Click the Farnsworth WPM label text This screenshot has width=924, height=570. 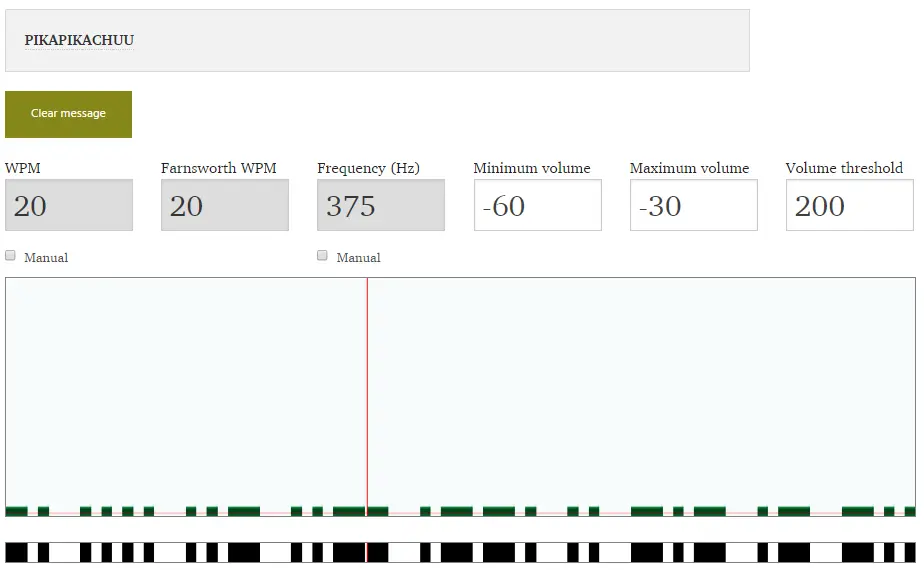pos(218,168)
